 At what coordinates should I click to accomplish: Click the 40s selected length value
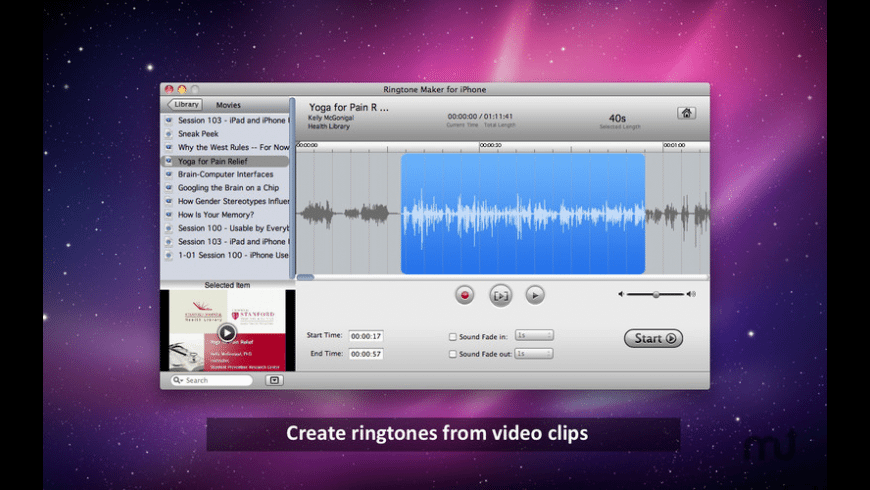pos(617,118)
